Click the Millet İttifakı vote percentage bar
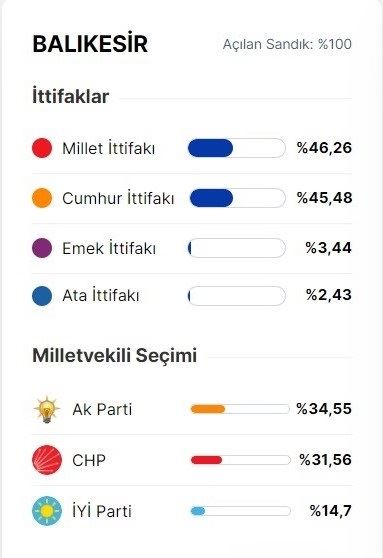The image size is (383, 558). coord(237,148)
